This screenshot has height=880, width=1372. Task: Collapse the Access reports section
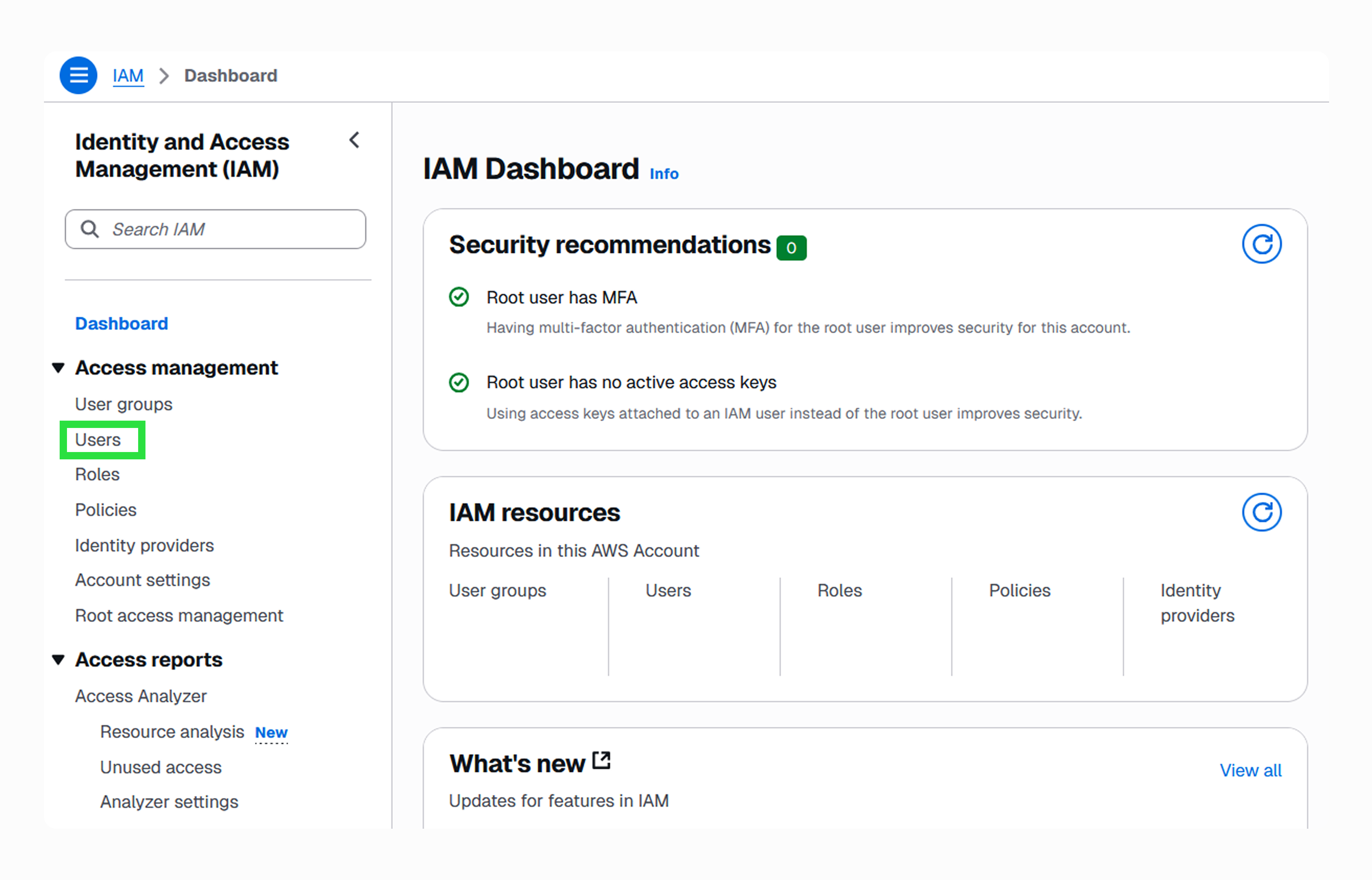(x=58, y=660)
